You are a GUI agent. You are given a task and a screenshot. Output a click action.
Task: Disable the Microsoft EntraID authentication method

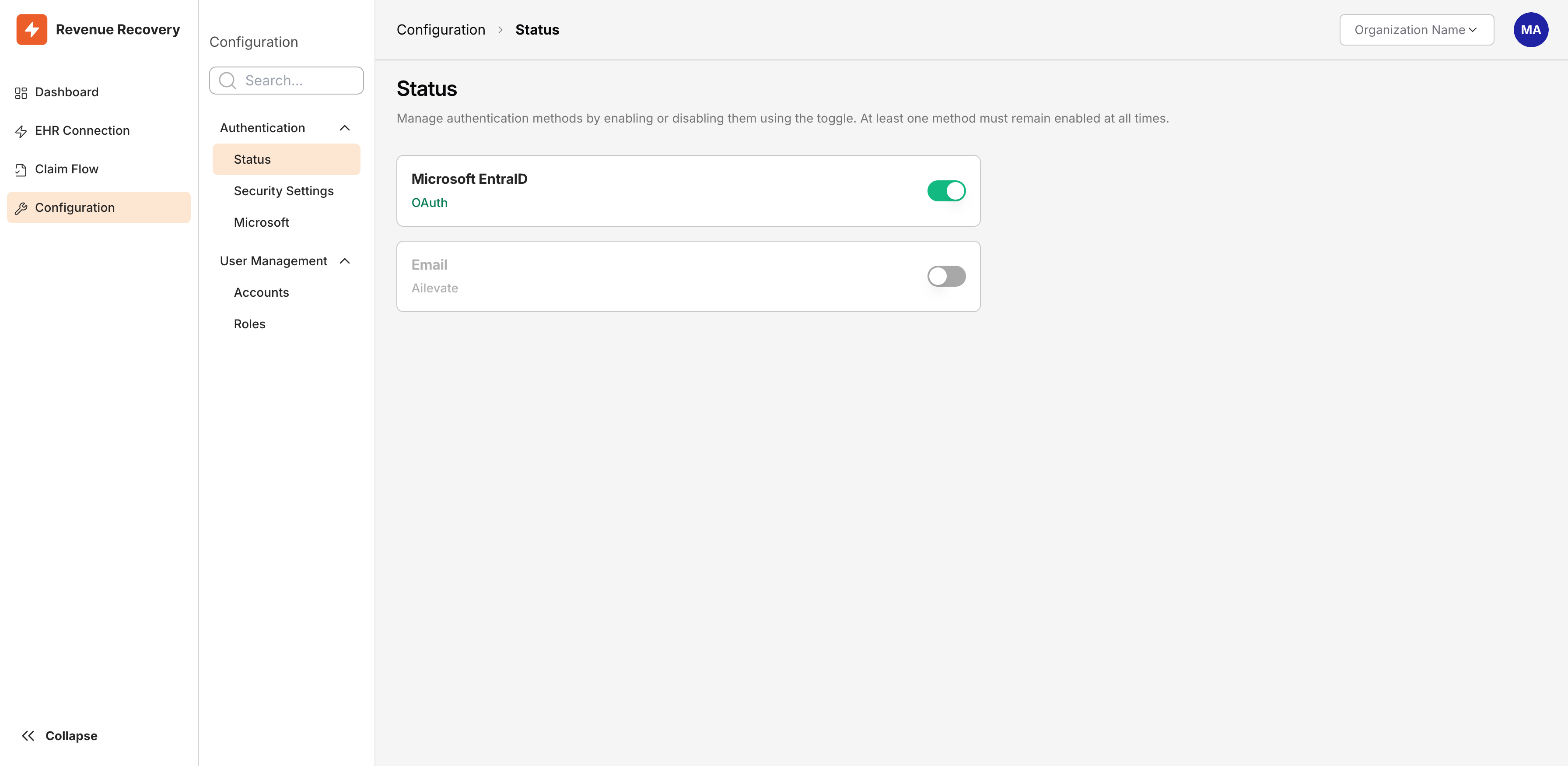pyautogui.click(x=946, y=190)
